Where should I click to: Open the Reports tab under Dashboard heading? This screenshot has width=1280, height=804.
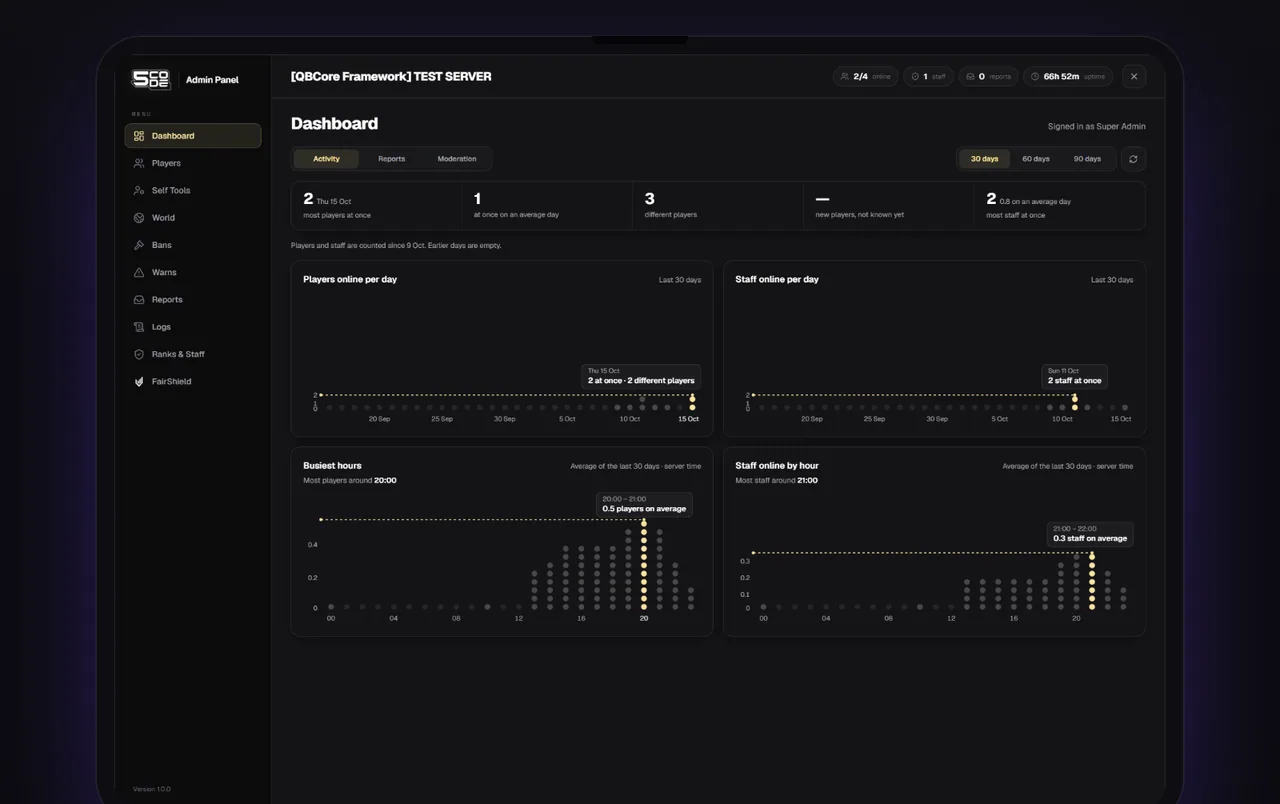coord(391,159)
